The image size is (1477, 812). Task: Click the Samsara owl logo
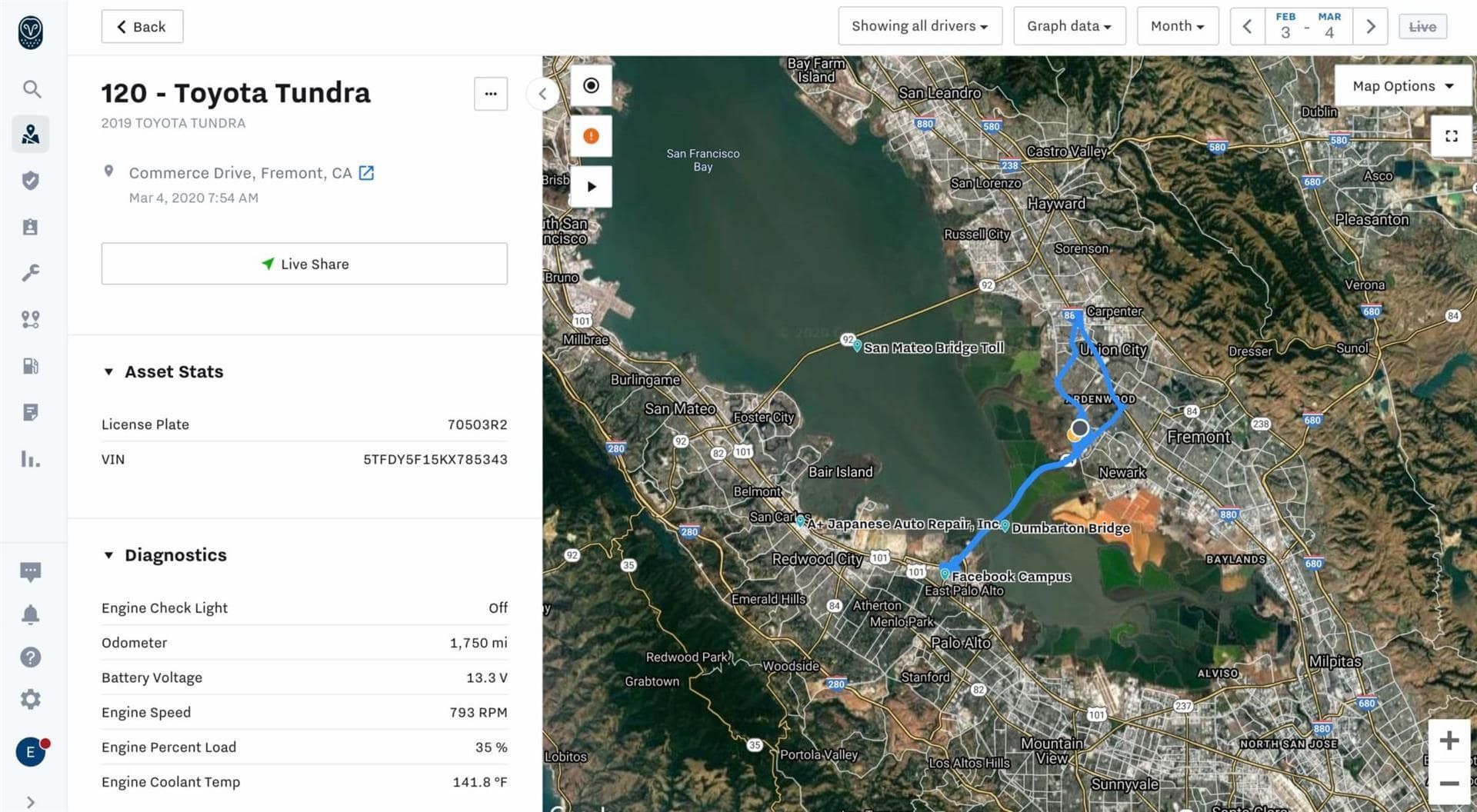pos(31,32)
